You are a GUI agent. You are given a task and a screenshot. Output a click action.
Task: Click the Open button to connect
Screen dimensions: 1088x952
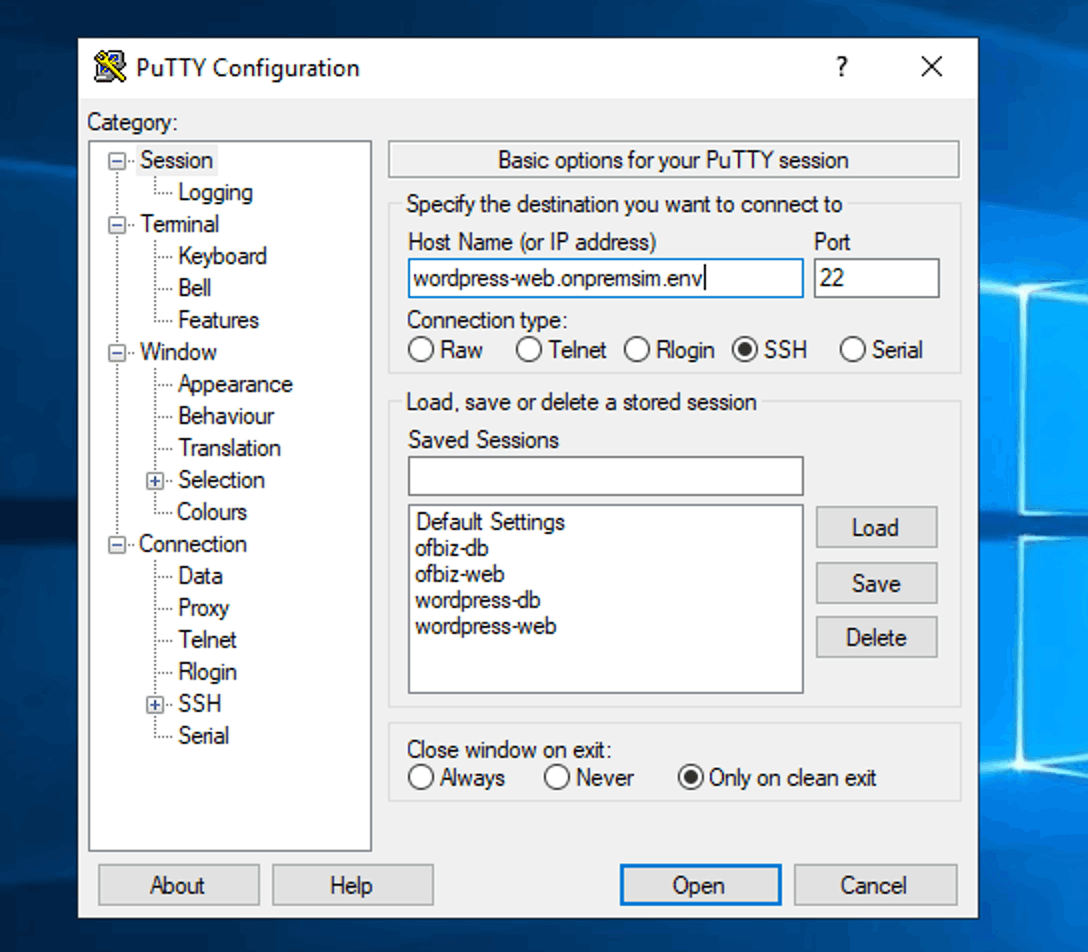[x=700, y=885]
